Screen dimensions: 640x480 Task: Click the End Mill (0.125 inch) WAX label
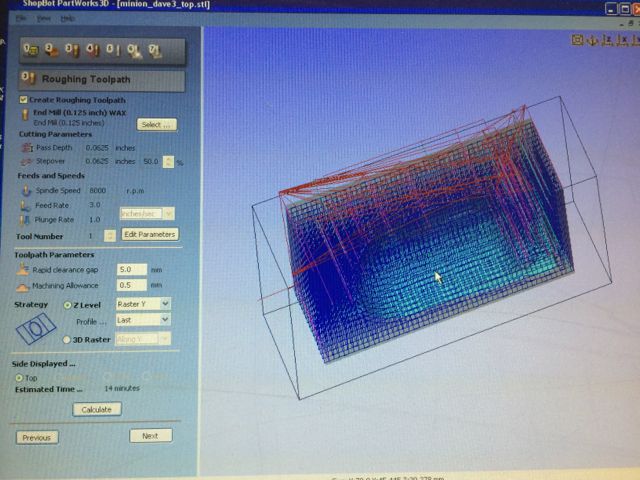80,113
